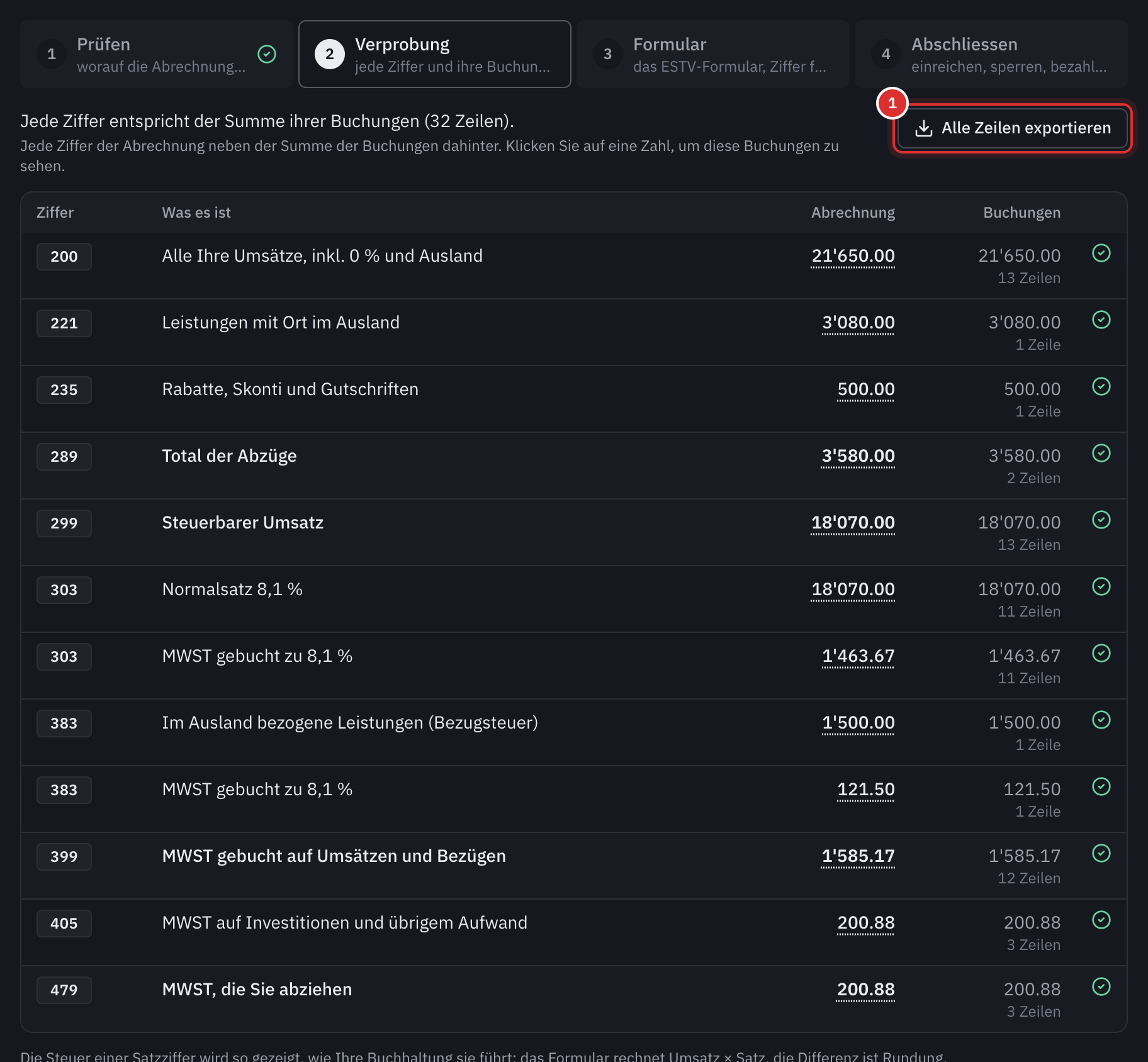Show bookings for row 405 amount 200.88
Viewport: 1148px width, 1062px height.
coord(866,923)
